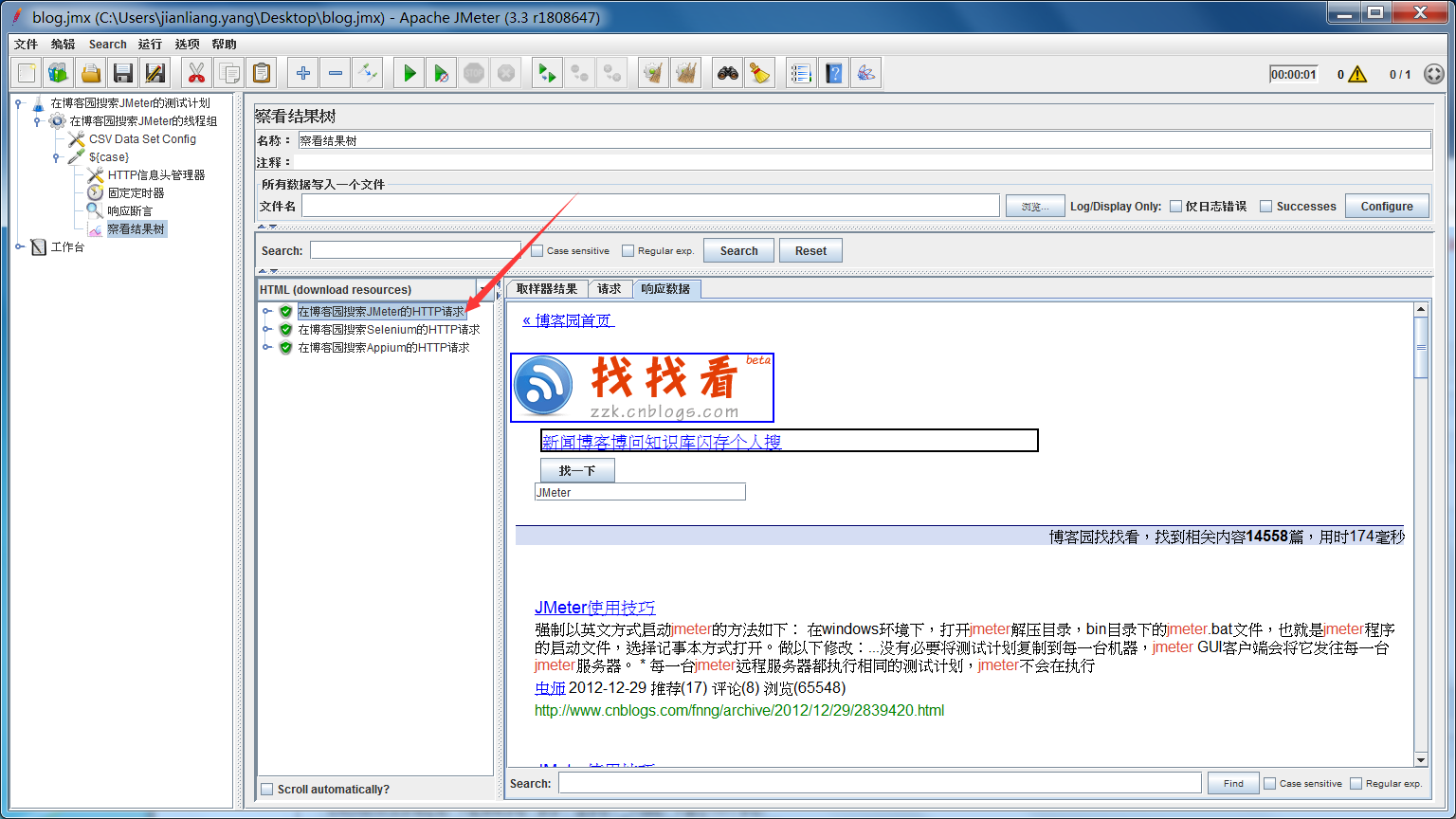Follow the « 博客园首页 link
Viewport: 1456px width, 819px height.
(x=568, y=320)
